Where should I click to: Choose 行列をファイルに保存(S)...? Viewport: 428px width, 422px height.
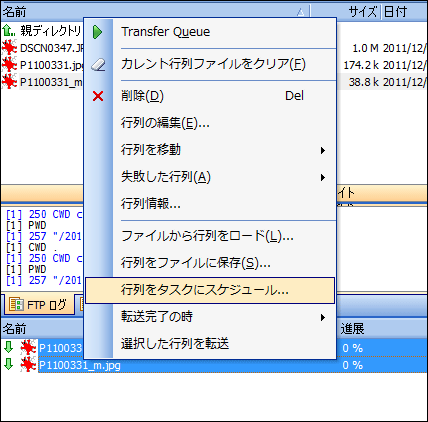pos(210,263)
